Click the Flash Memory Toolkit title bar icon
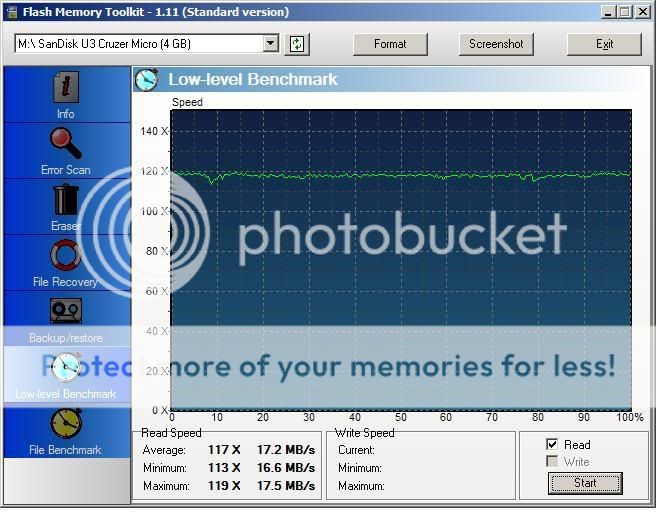 tap(12, 12)
